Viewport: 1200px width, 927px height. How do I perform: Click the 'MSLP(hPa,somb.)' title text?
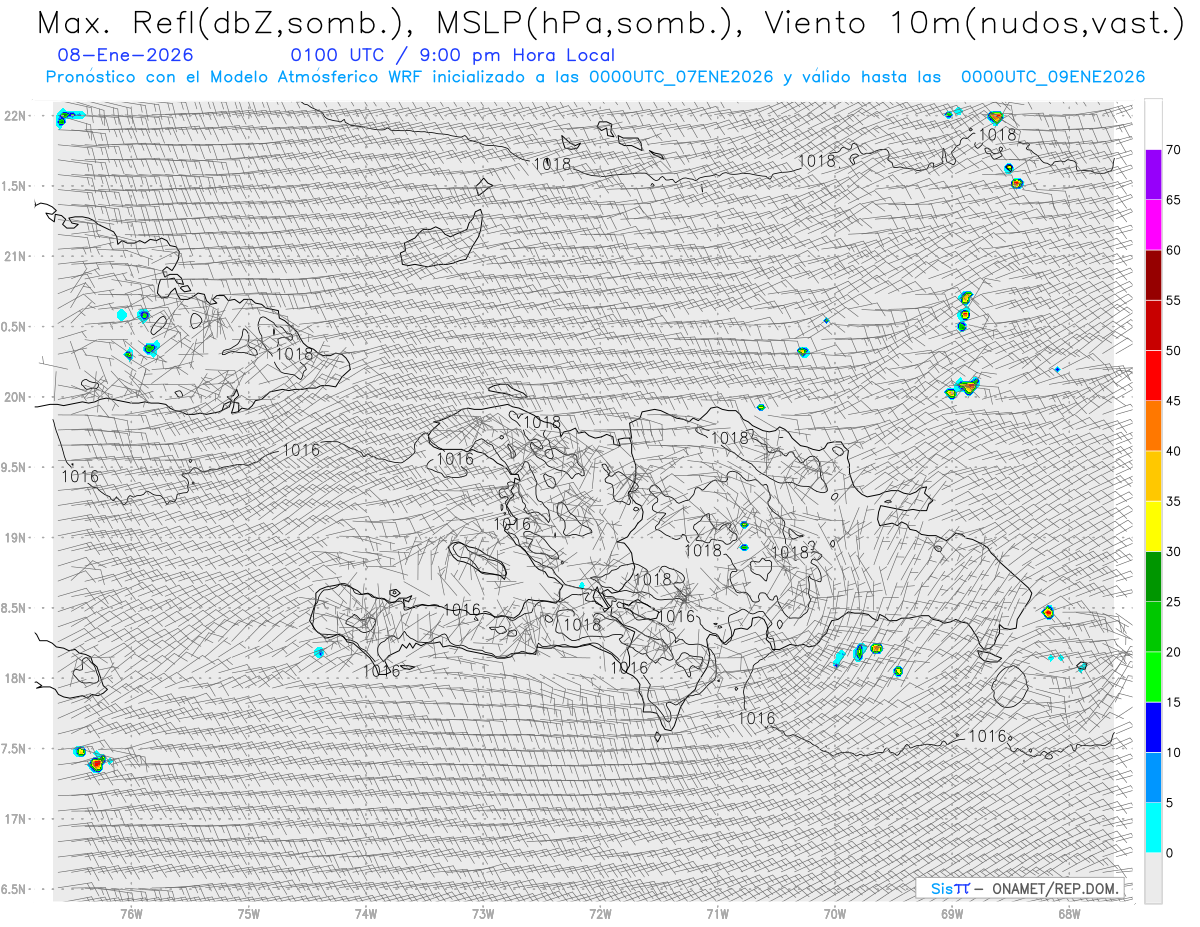[x=592, y=23]
